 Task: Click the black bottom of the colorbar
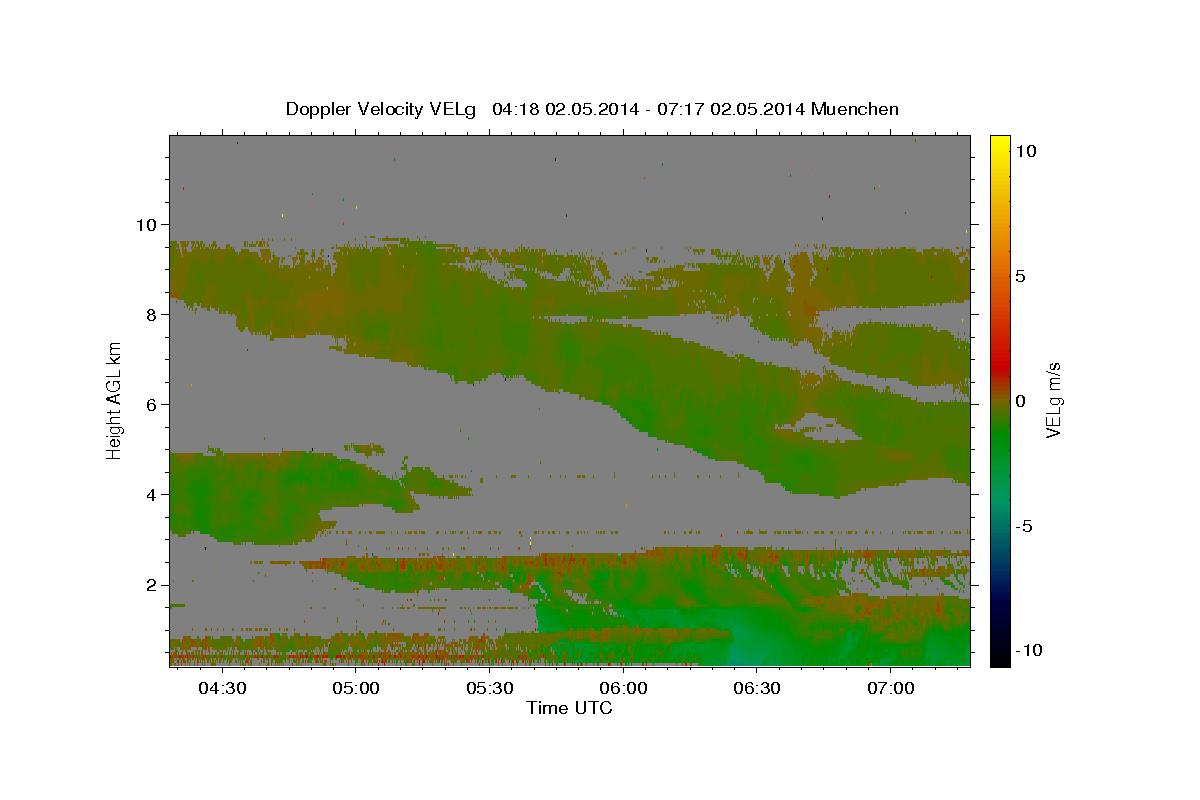[1000, 655]
